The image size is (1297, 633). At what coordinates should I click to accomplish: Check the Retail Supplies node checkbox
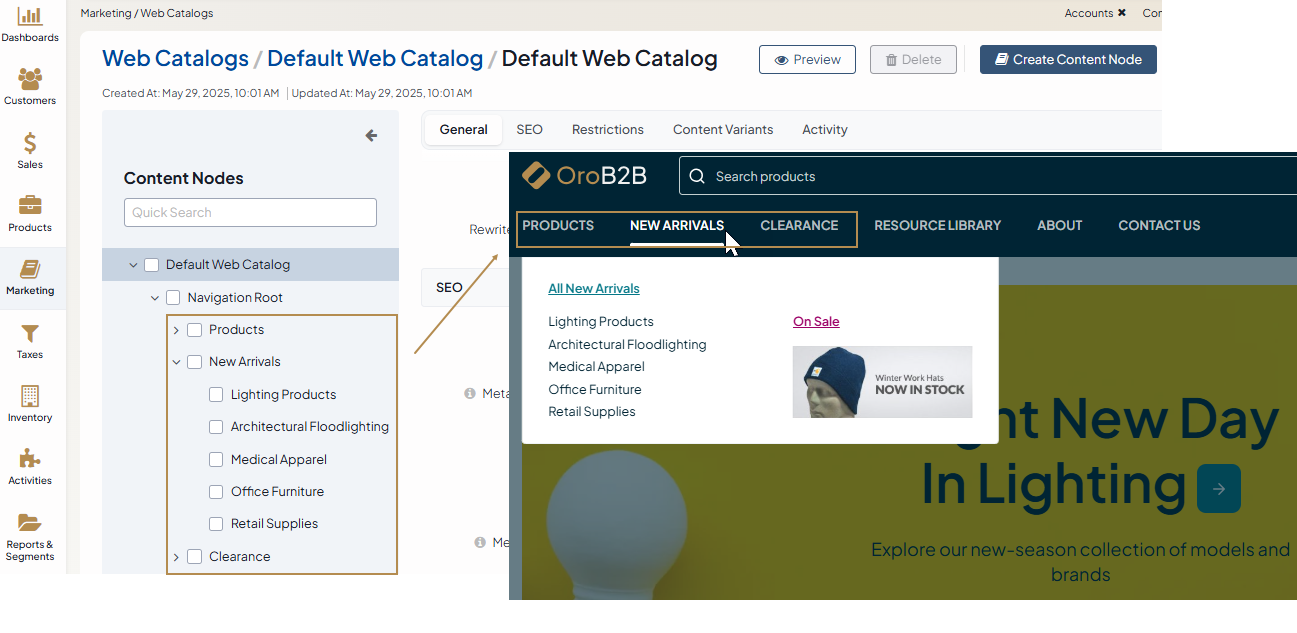pyautogui.click(x=216, y=524)
